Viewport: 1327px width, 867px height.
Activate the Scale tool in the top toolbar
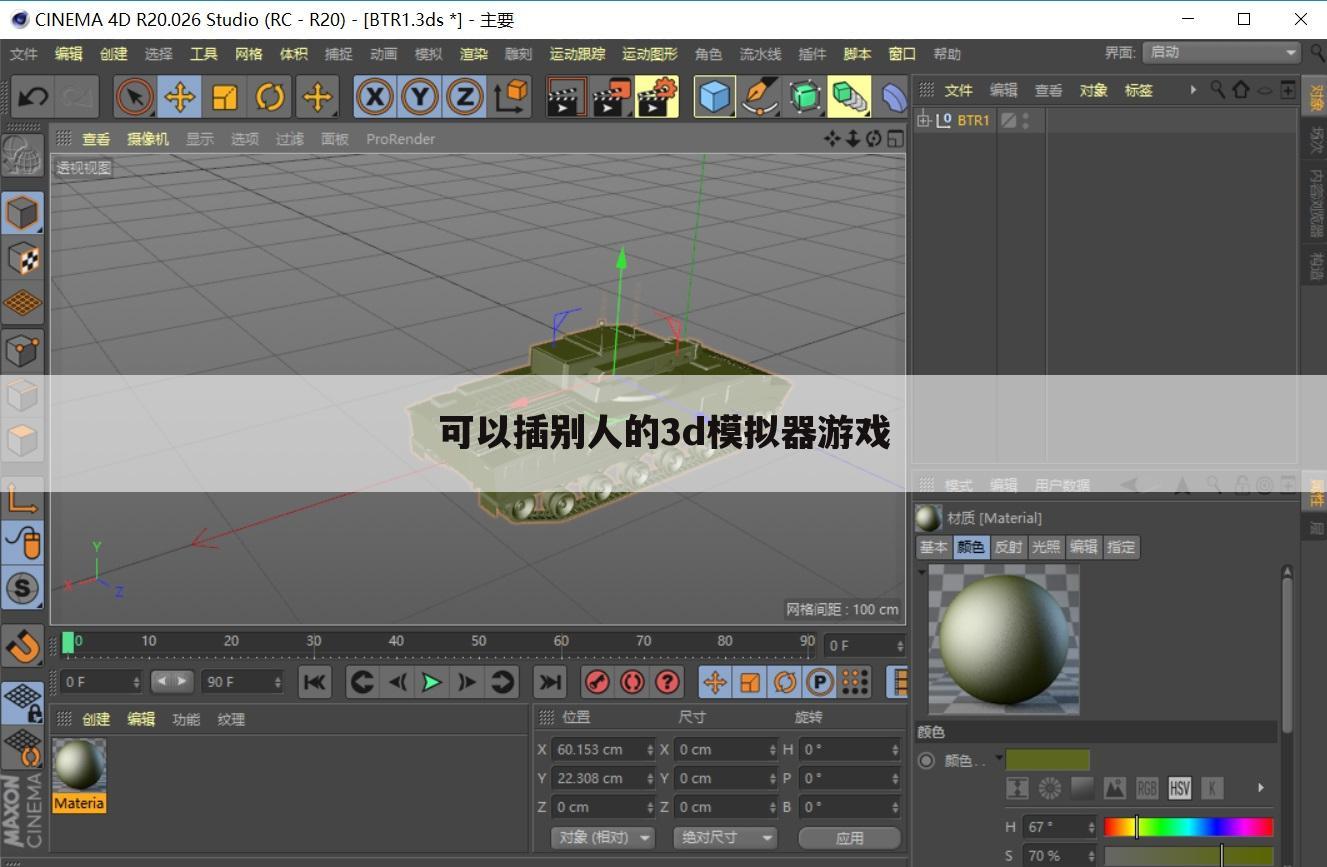(225, 97)
